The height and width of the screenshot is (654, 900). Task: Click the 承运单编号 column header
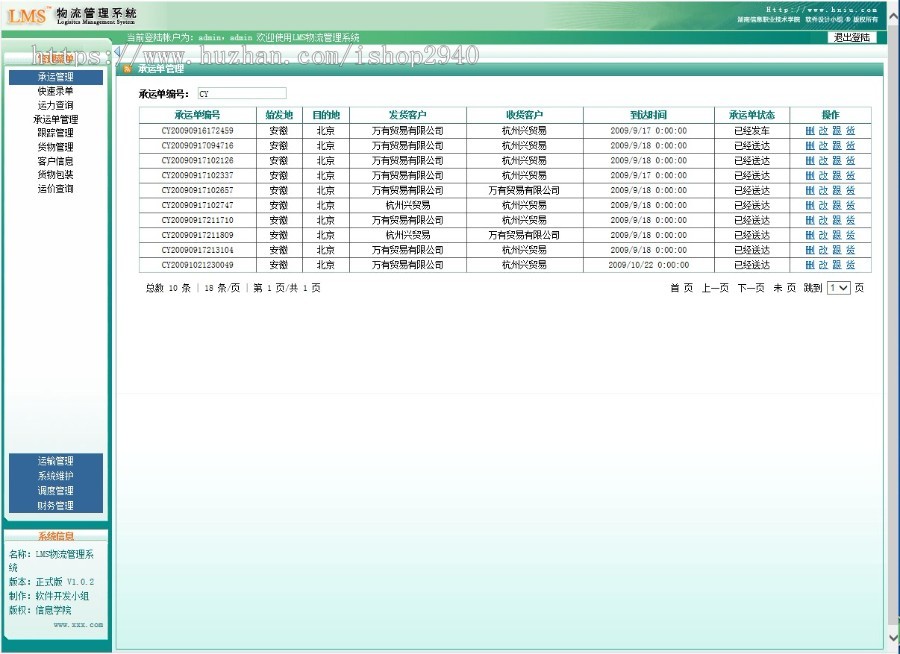[x=197, y=115]
